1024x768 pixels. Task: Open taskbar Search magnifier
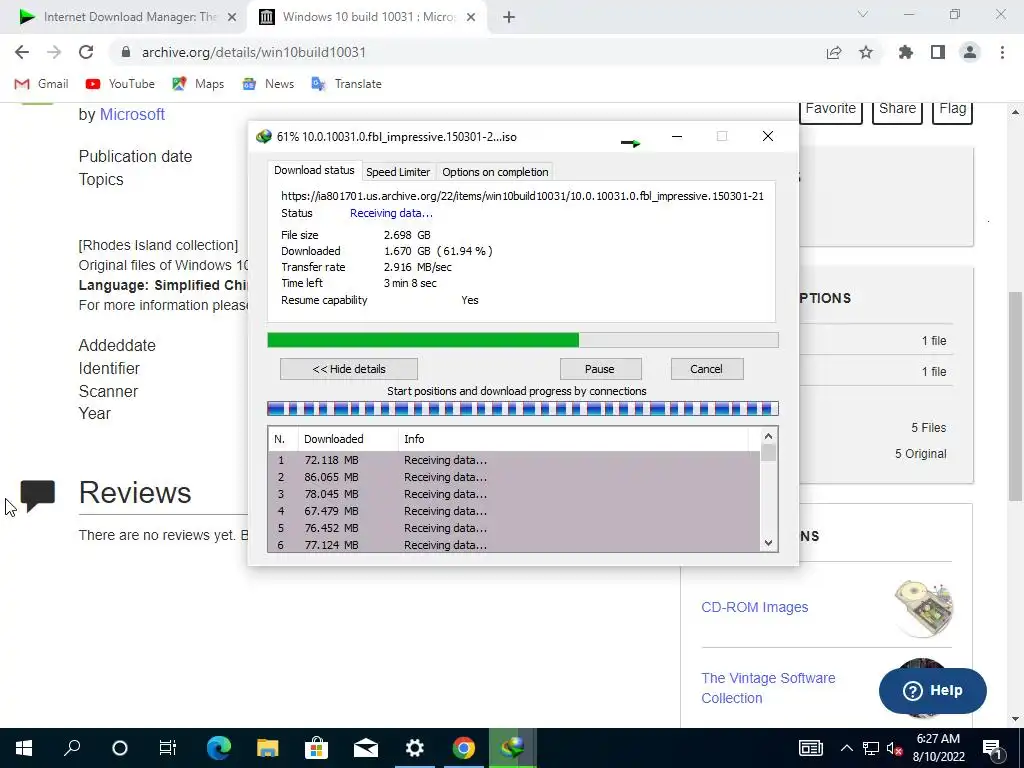[72, 748]
